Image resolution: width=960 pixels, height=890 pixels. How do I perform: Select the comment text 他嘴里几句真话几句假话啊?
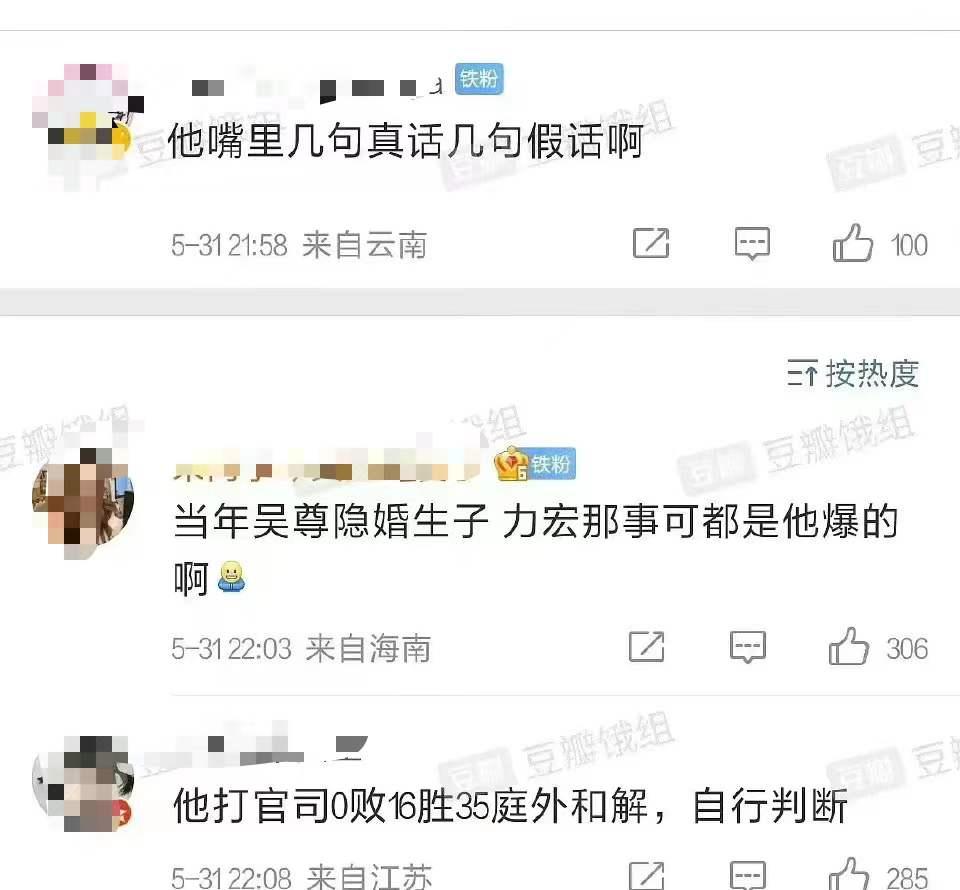406,141
